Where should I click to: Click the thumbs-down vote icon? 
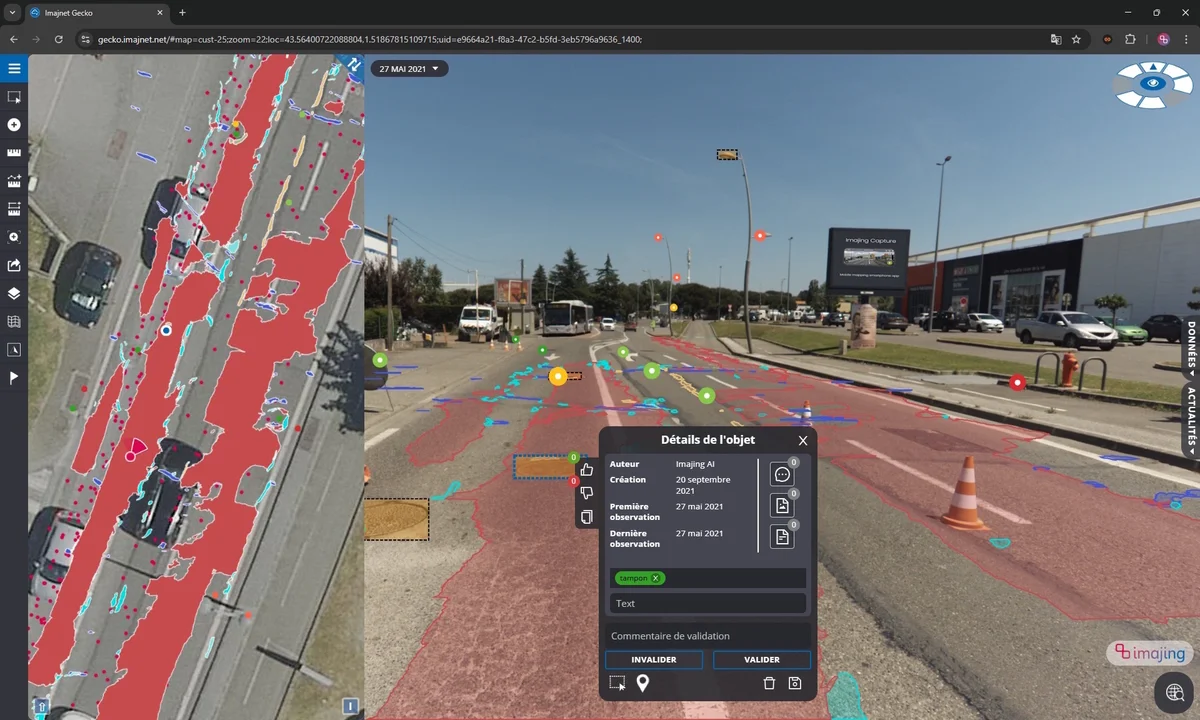coord(587,493)
